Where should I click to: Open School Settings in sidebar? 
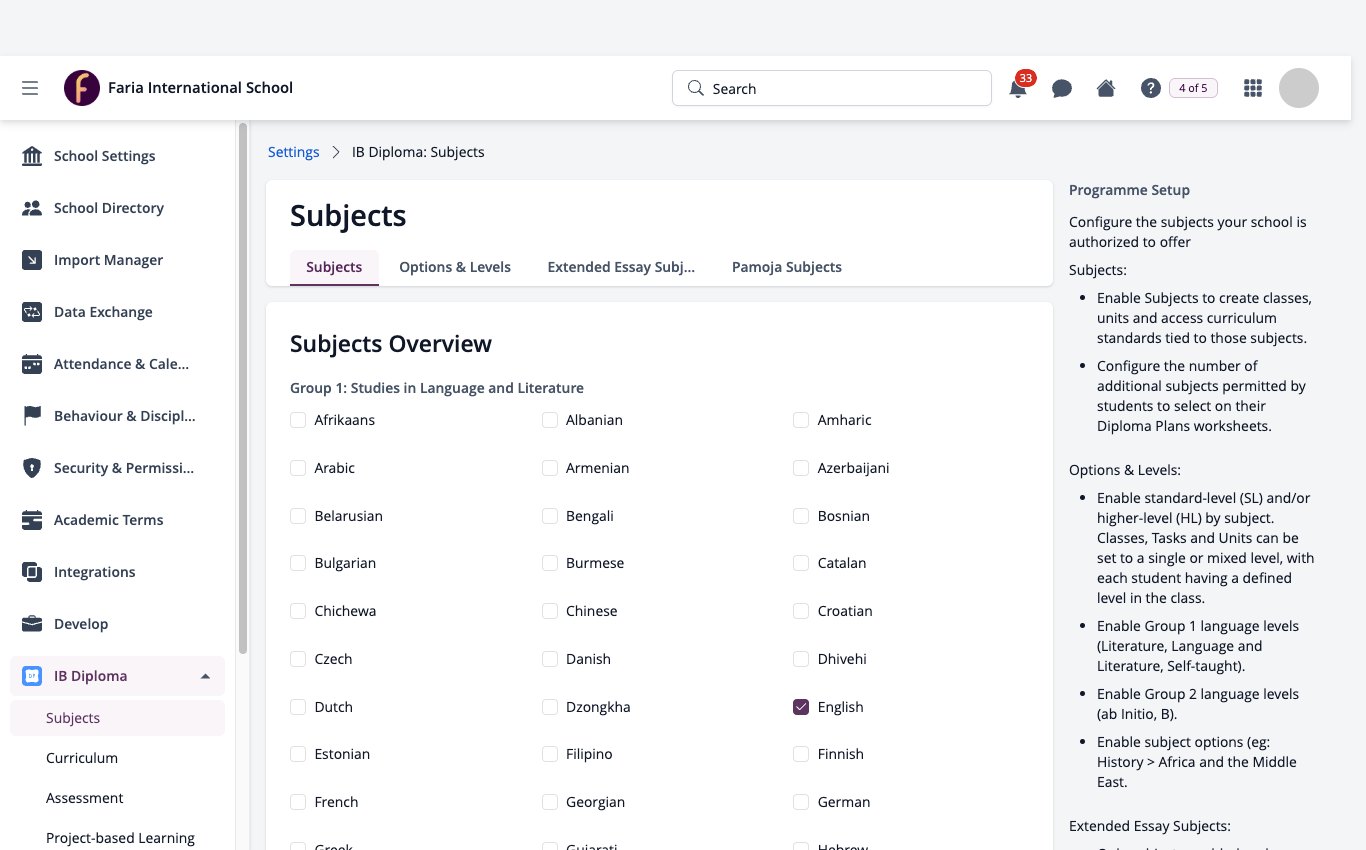118,156
